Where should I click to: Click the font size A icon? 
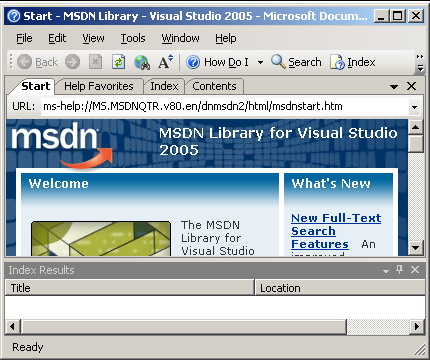coord(165,62)
